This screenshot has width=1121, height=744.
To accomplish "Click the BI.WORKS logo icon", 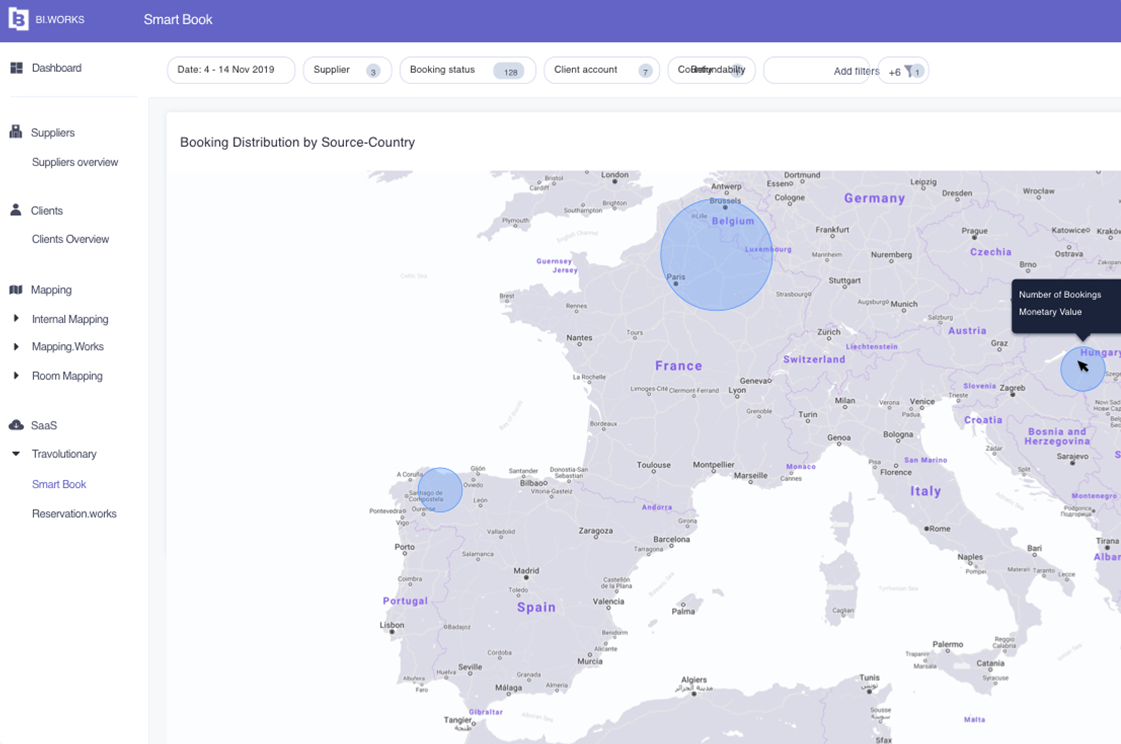I will click(18, 19).
